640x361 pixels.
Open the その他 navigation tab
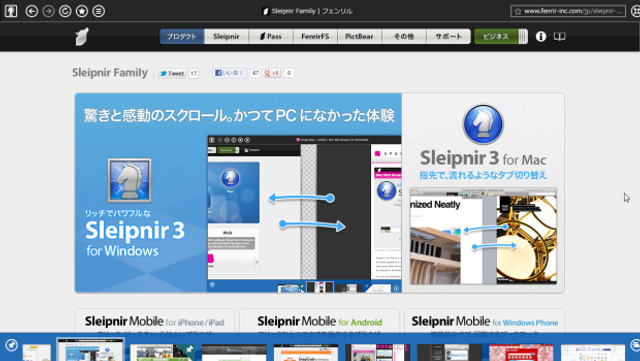[x=404, y=36]
